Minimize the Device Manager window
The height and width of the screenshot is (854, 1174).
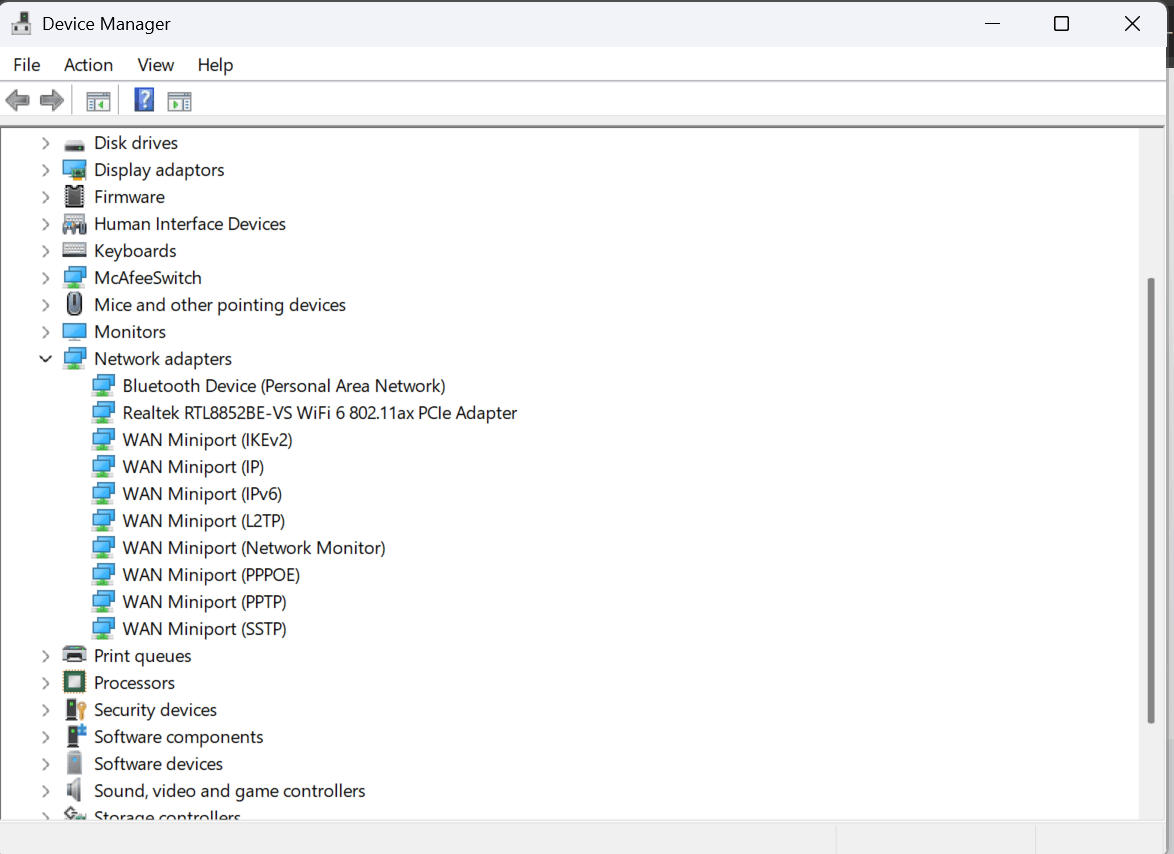pyautogui.click(x=993, y=24)
